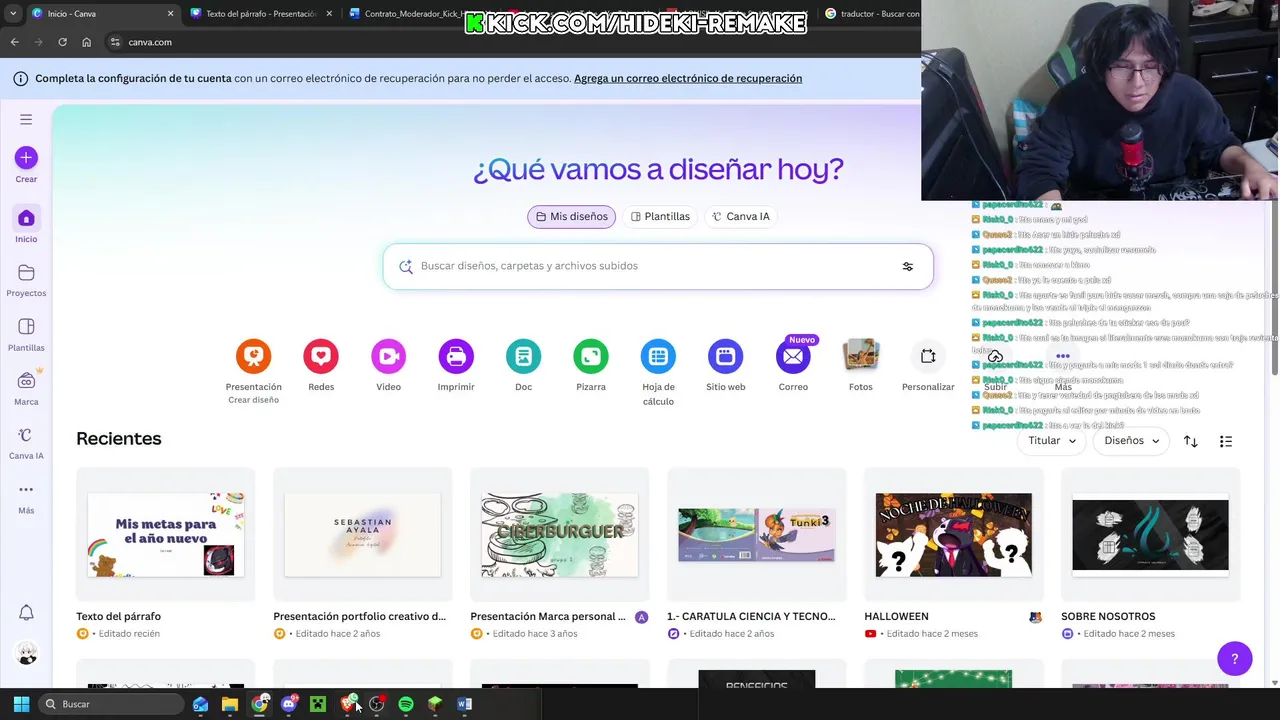The height and width of the screenshot is (720, 1280).
Task: Open Minecraft creeper icon in taskbar
Action: click(x=318, y=704)
